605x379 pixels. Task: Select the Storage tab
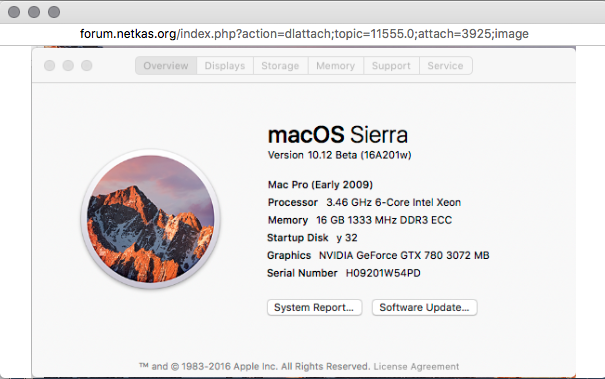(x=281, y=66)
